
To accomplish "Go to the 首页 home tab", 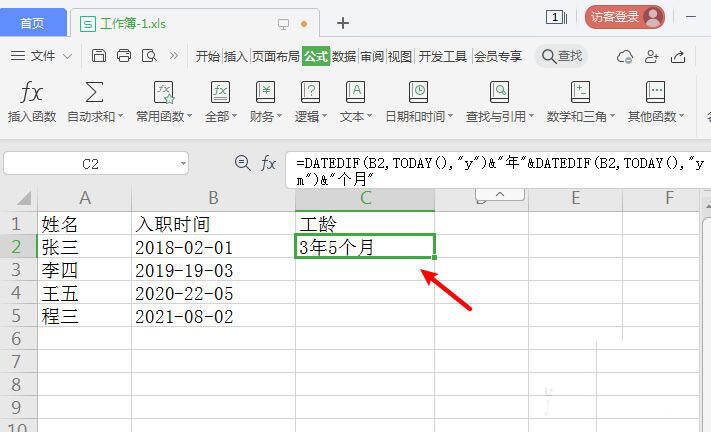I will [x=33, y=23].
